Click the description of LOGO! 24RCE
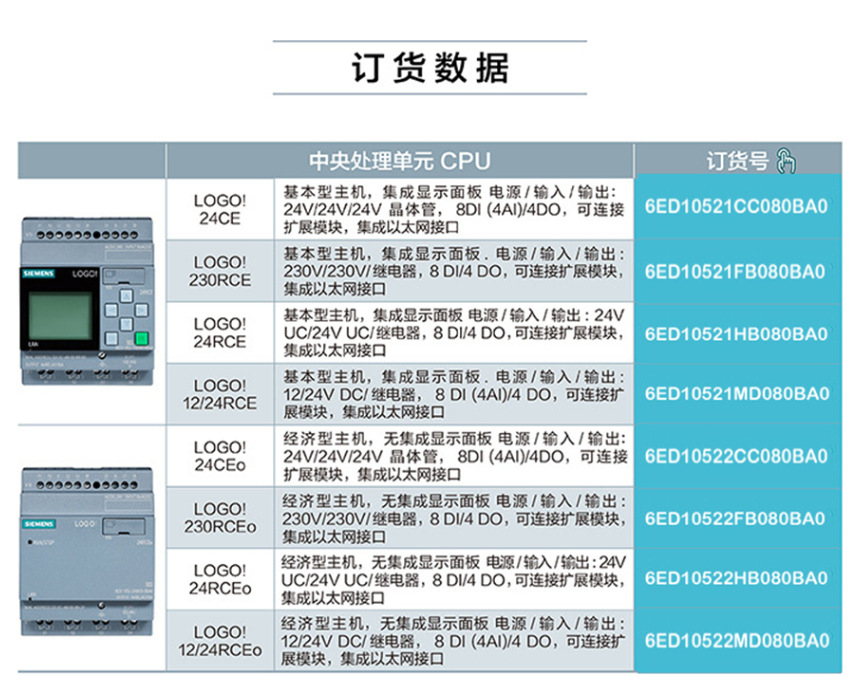The height and width of the screenshot is (676, 849). [454, 333]
